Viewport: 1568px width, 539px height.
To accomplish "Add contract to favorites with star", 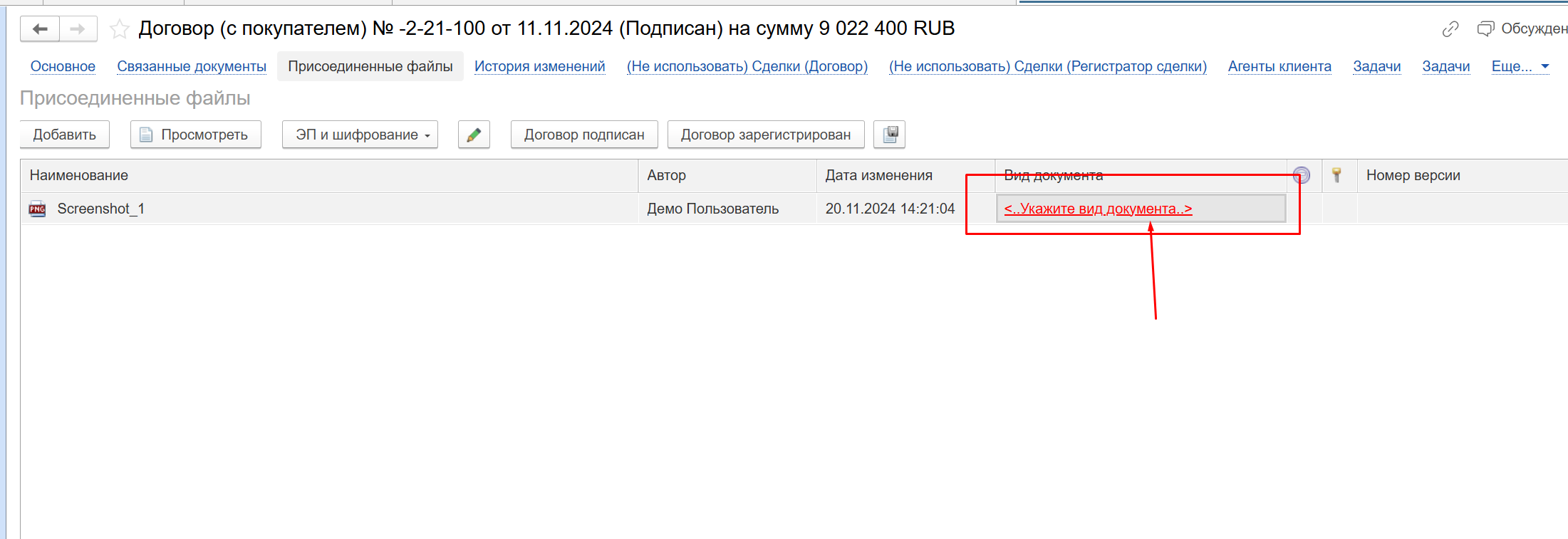I will coord(120,29).
